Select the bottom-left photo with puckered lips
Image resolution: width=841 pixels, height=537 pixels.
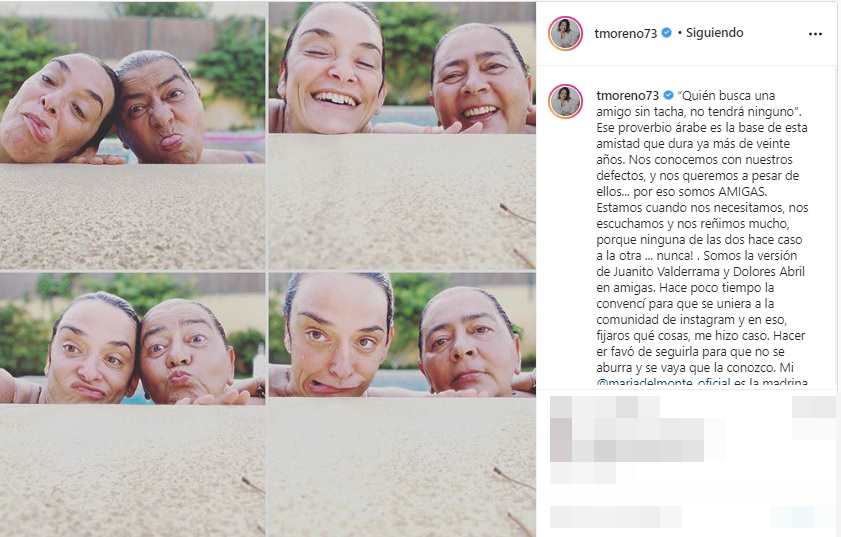point(132,404)
